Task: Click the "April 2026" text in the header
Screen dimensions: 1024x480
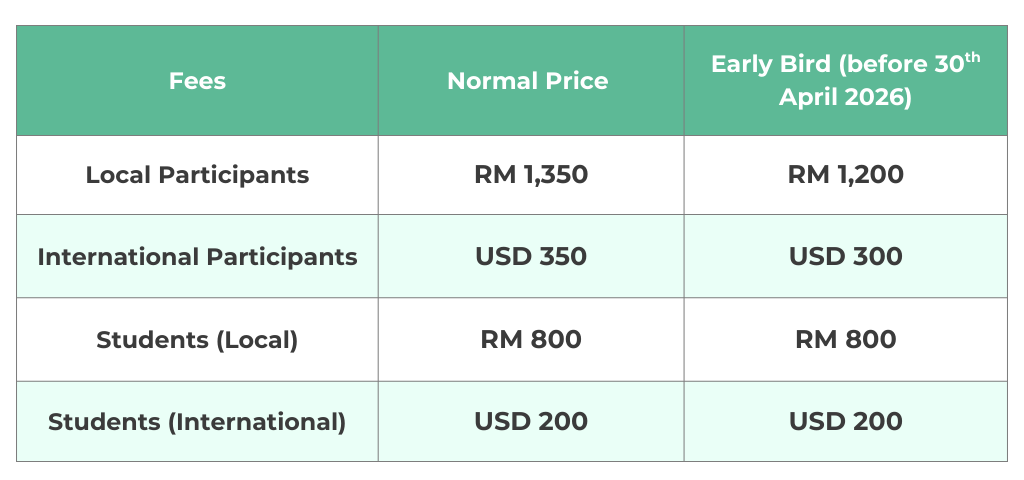Action: [845, 98]
